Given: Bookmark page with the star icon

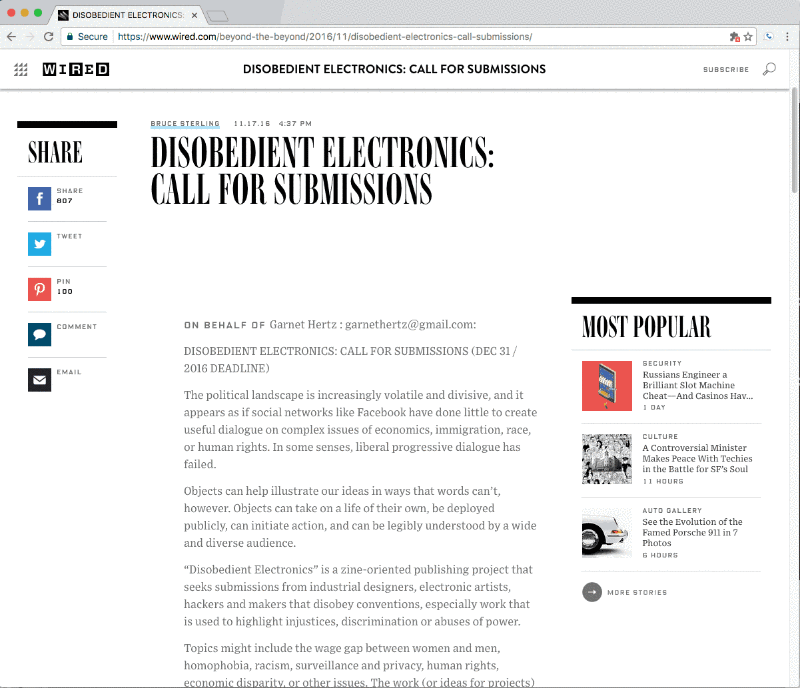Looking at the screenshot, I should [x=748, y=37].
